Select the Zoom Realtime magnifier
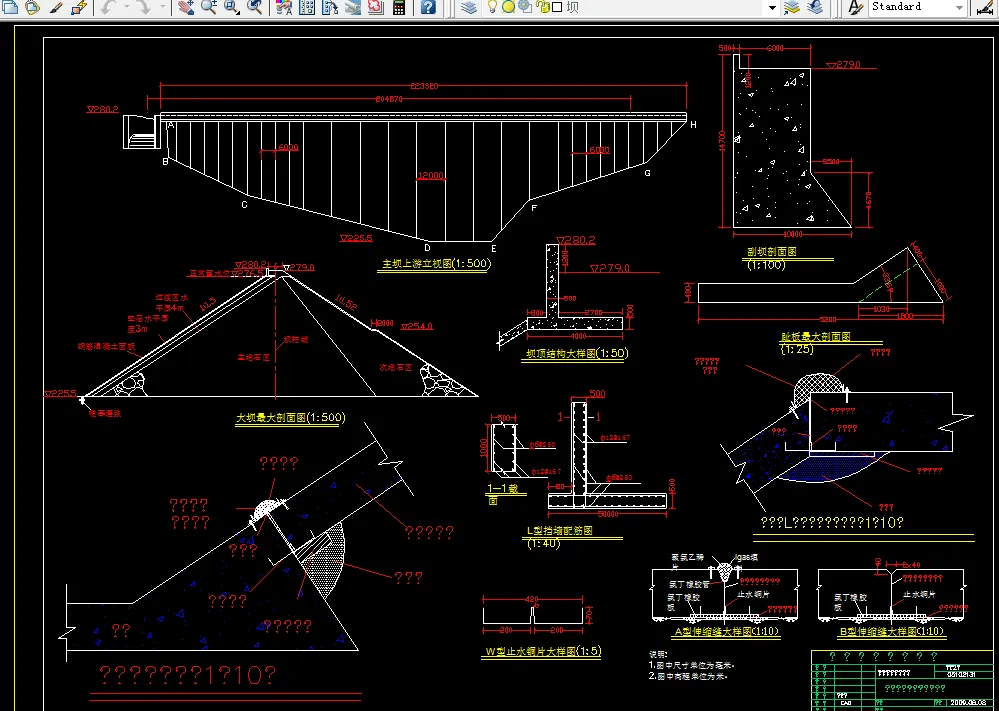 pyautogui.click(x=208, y=7)
